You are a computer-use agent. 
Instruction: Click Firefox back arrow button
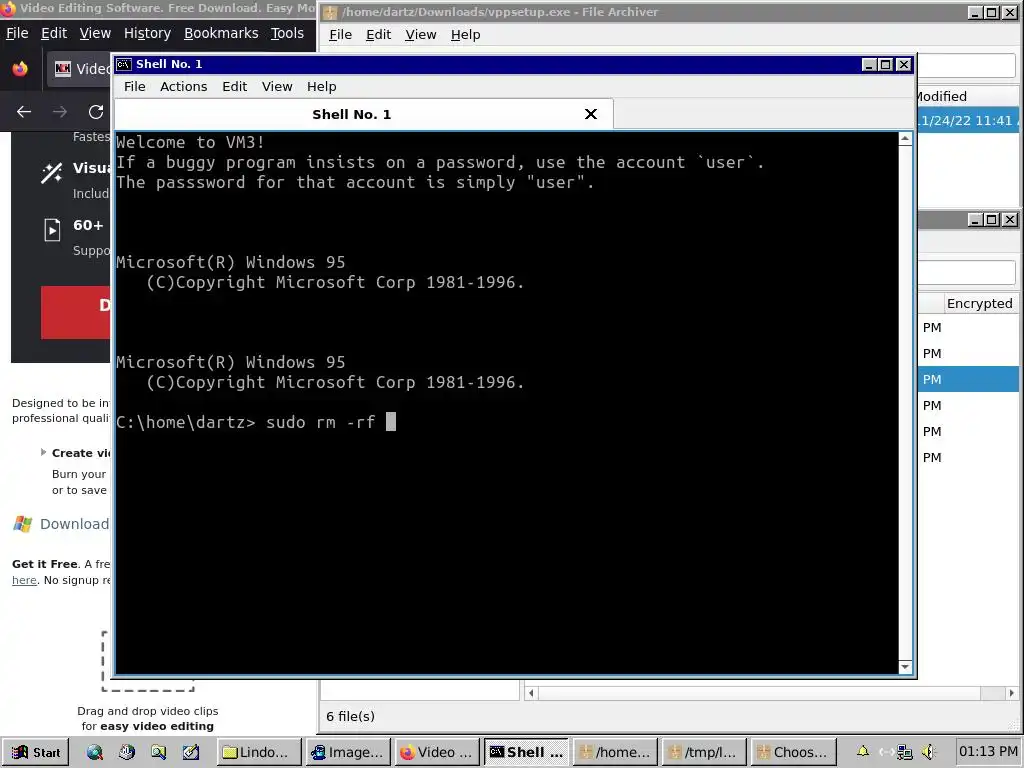pyautogui.click(x=24, y=112)
